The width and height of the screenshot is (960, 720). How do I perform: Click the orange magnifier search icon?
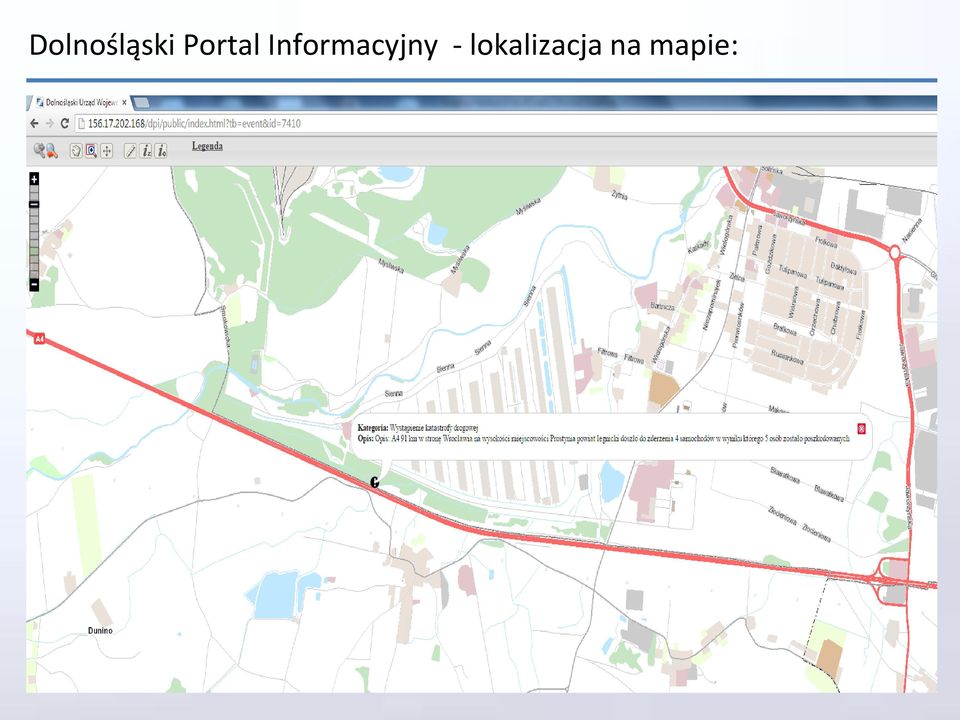pos(51,151)
